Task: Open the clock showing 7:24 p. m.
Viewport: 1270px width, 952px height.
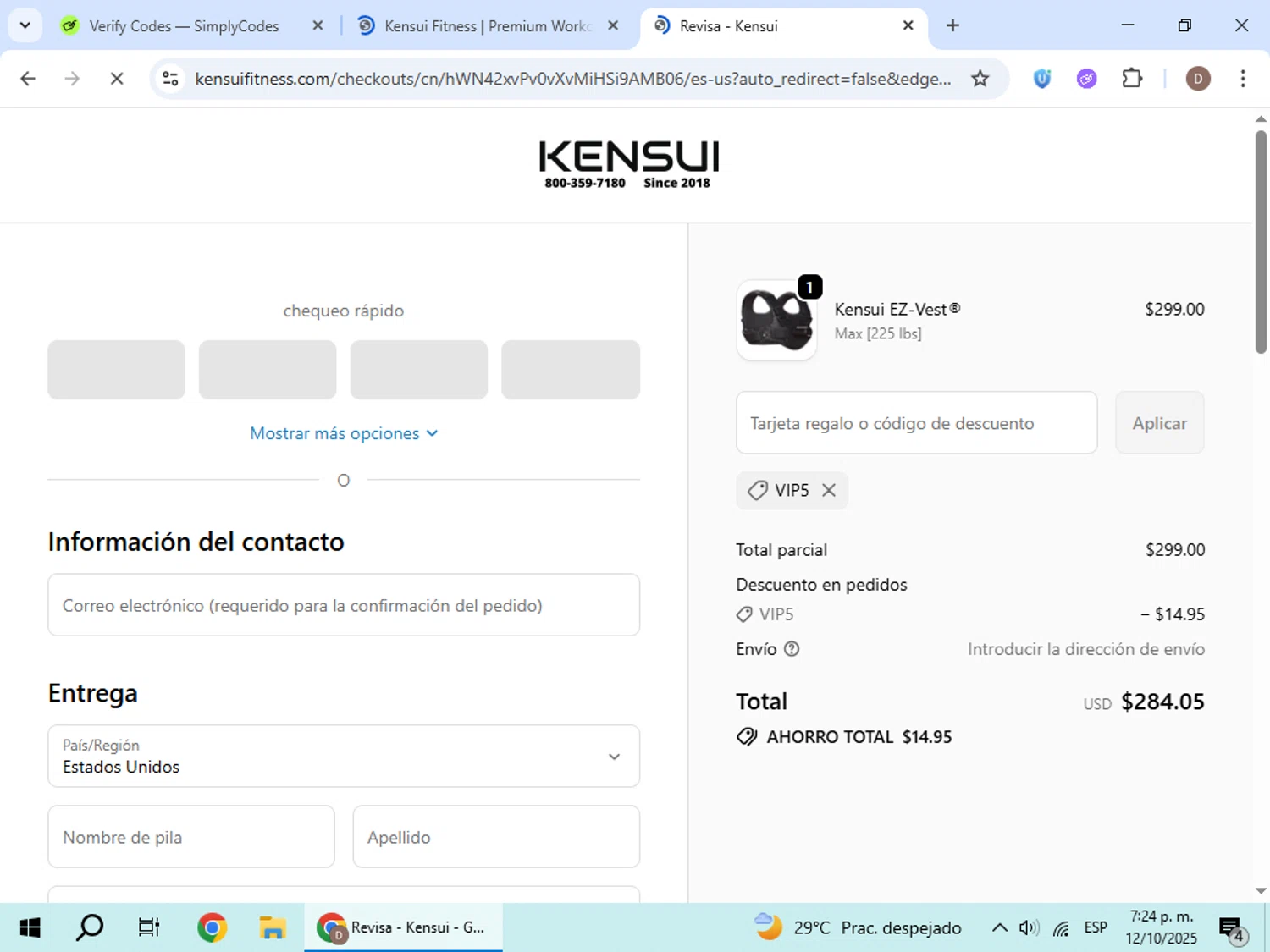Action: [x=1162, y=927]
